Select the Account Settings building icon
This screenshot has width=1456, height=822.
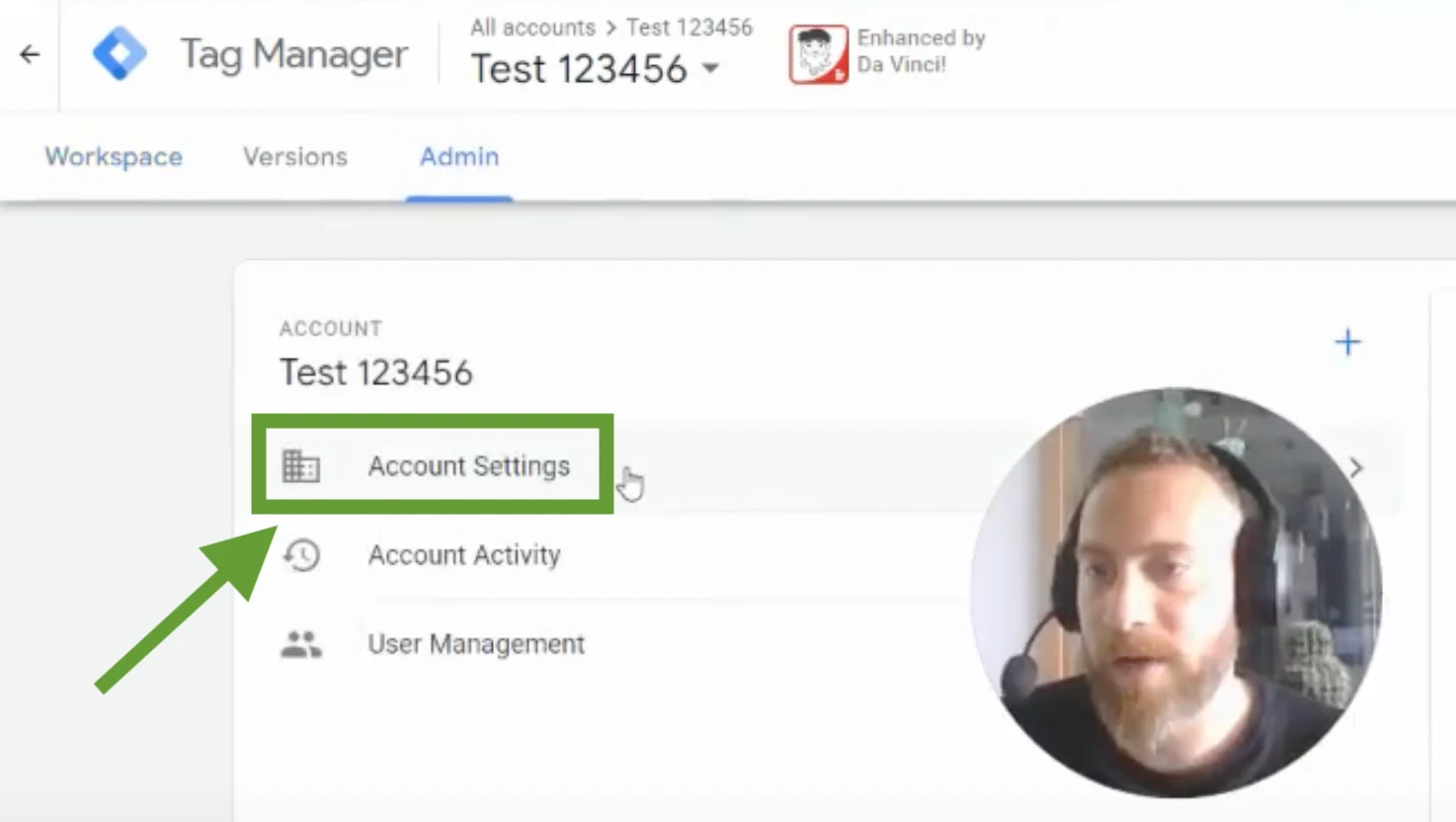[300, 466]
